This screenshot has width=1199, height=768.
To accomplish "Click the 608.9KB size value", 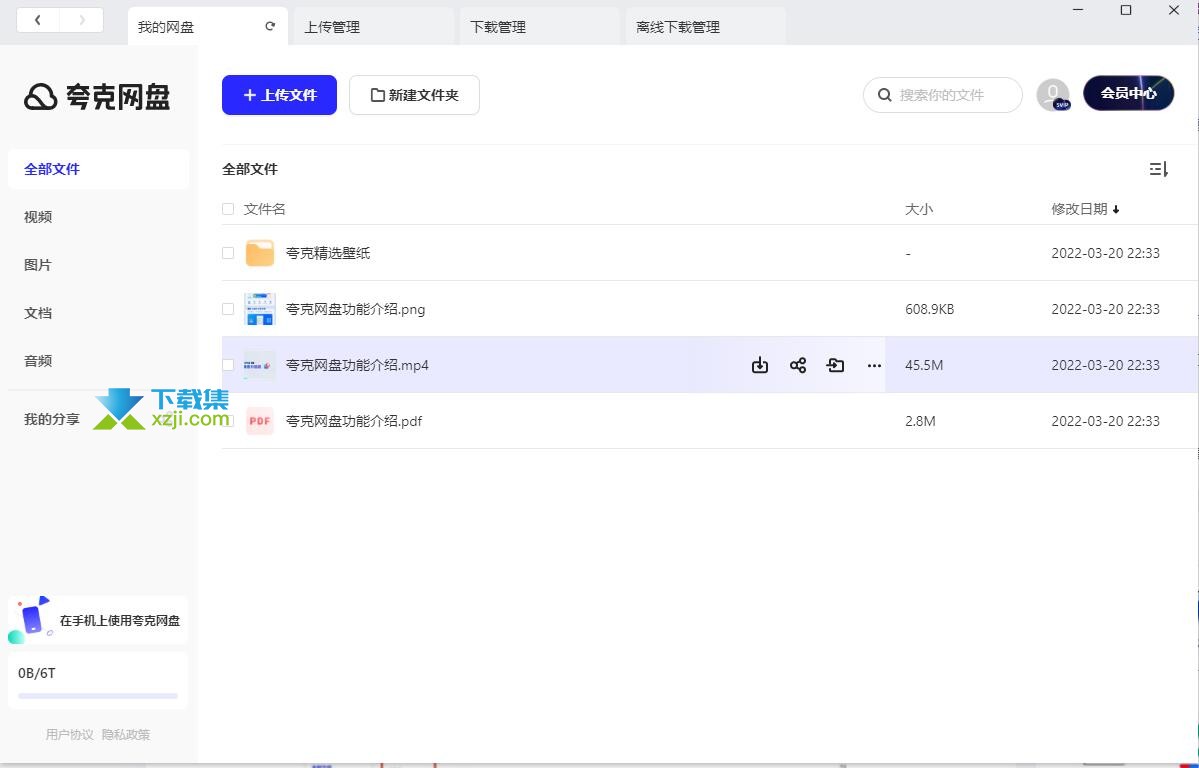I will point(930,309).
